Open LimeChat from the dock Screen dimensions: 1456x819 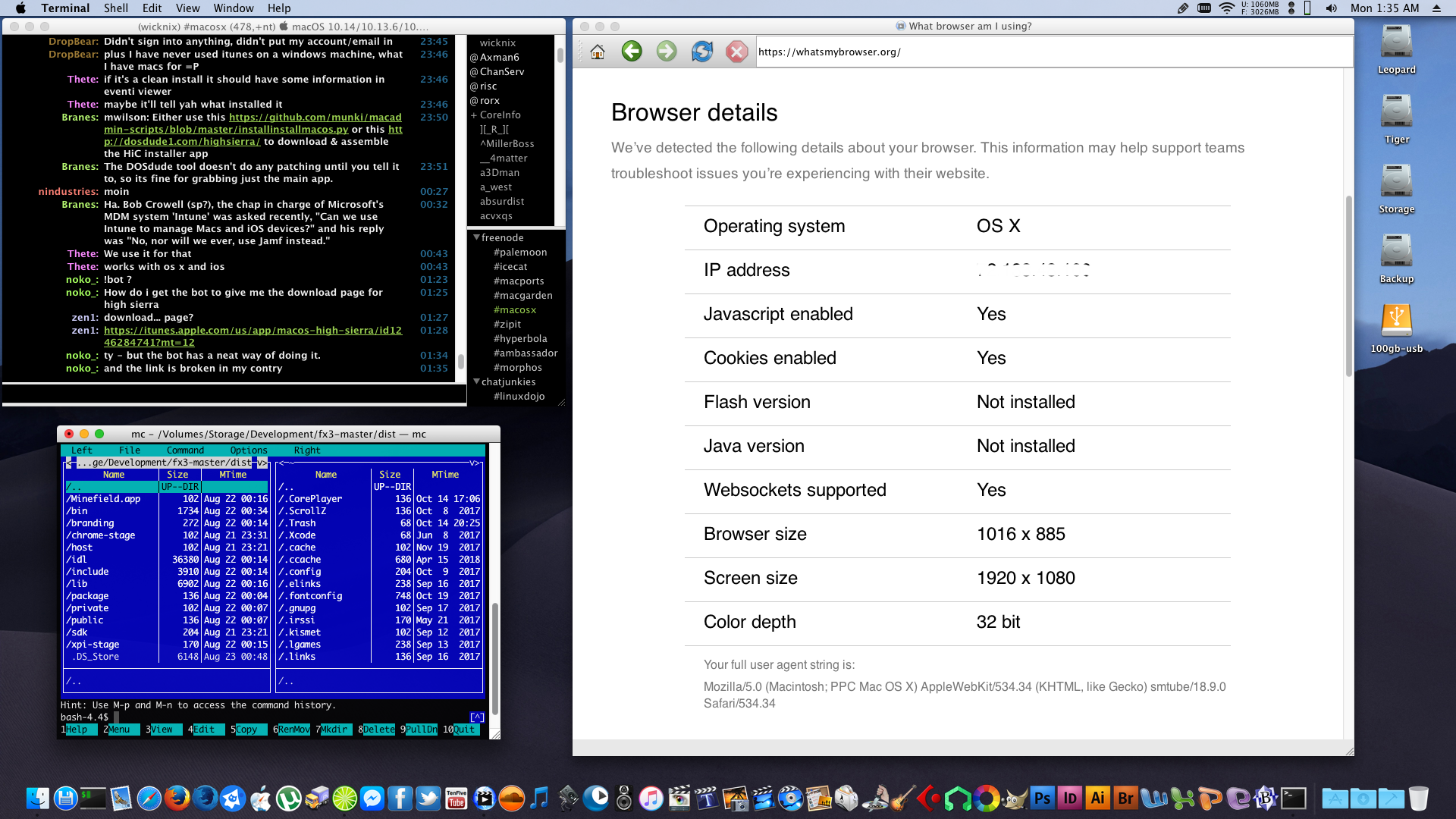tap(344, 798)
